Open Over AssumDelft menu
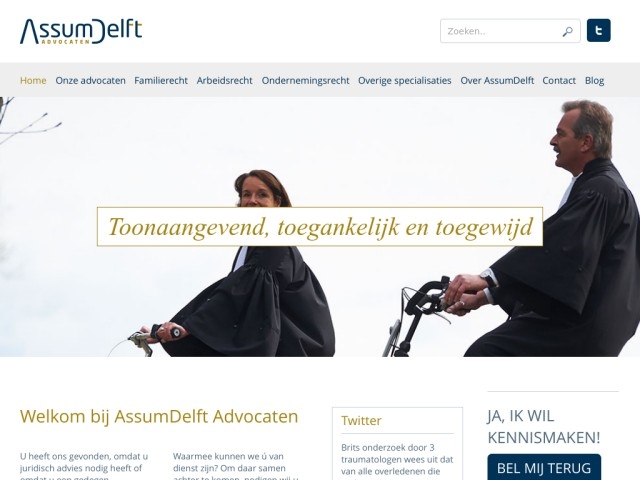This screenshot has height=480, width=640. 497,80
